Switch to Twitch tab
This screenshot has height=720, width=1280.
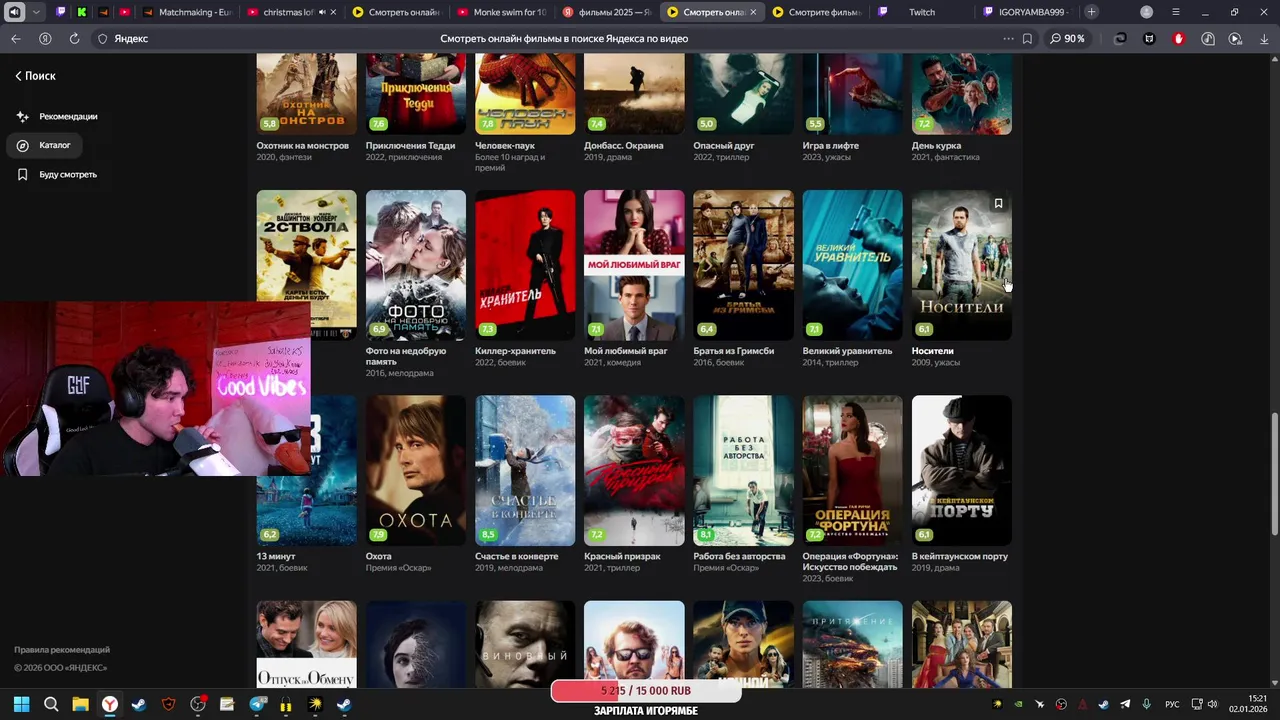click(920, 12)
